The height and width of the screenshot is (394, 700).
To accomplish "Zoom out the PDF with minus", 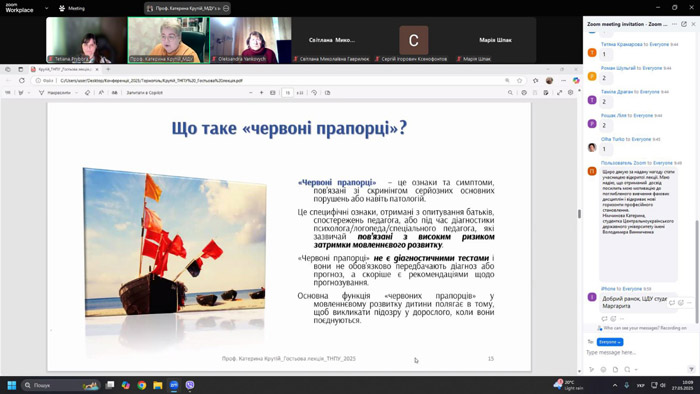I will point(250,93).
